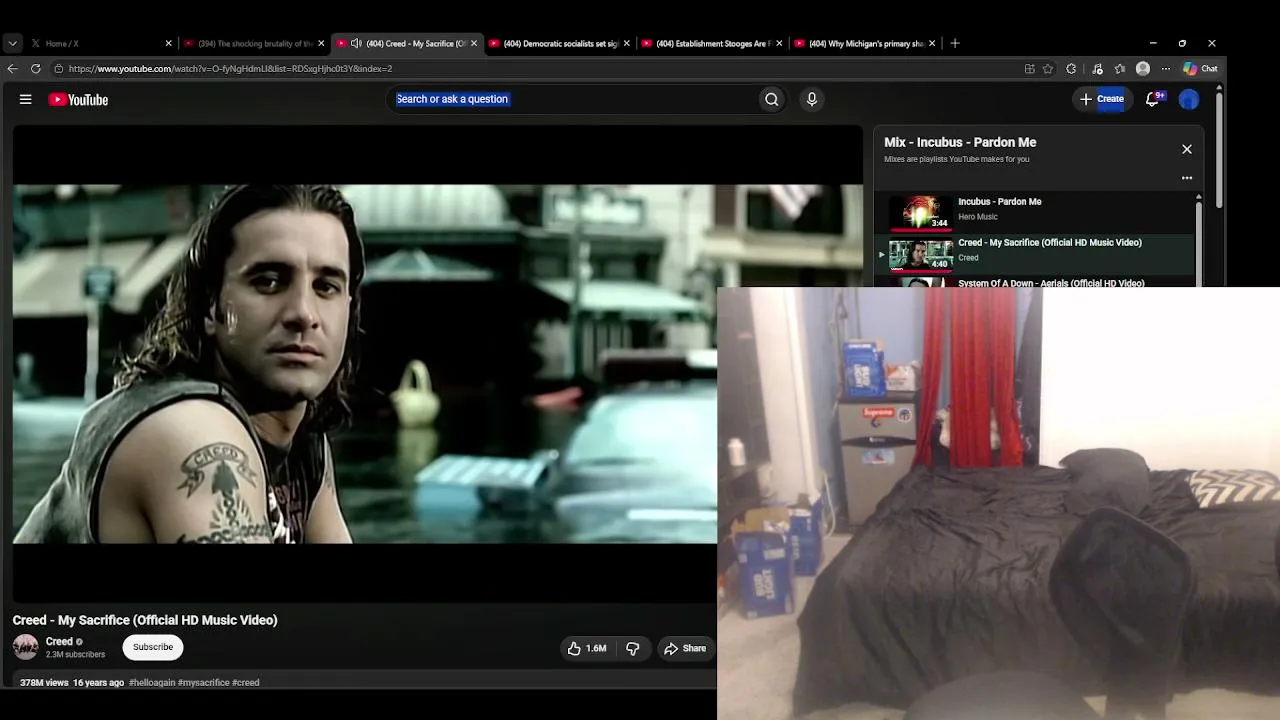The image size is (1280, 720).
Task: Switch to 'Establishment Stooges Are' tab
Action: (x=711, y=43)
